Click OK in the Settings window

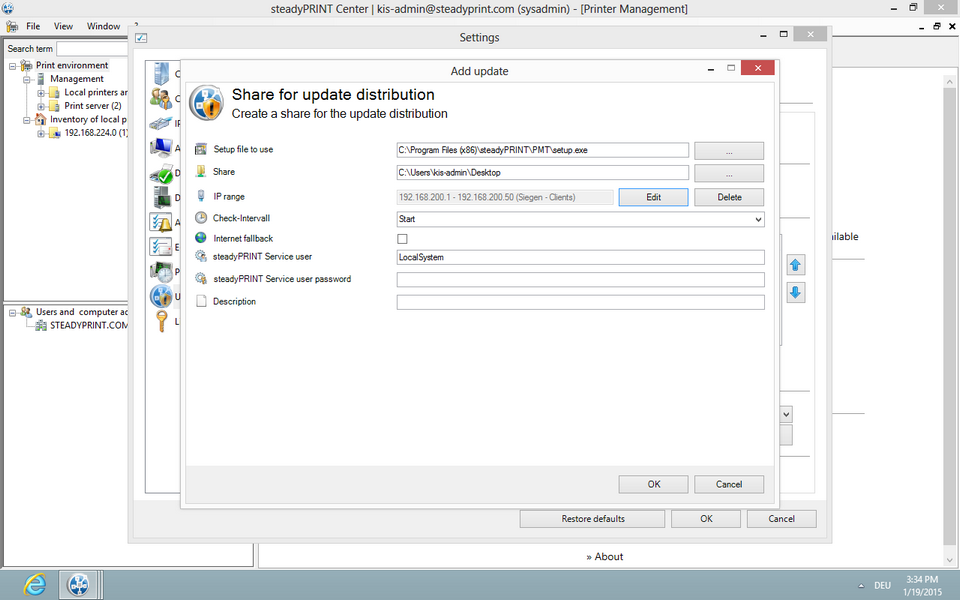tap(706, 519)
